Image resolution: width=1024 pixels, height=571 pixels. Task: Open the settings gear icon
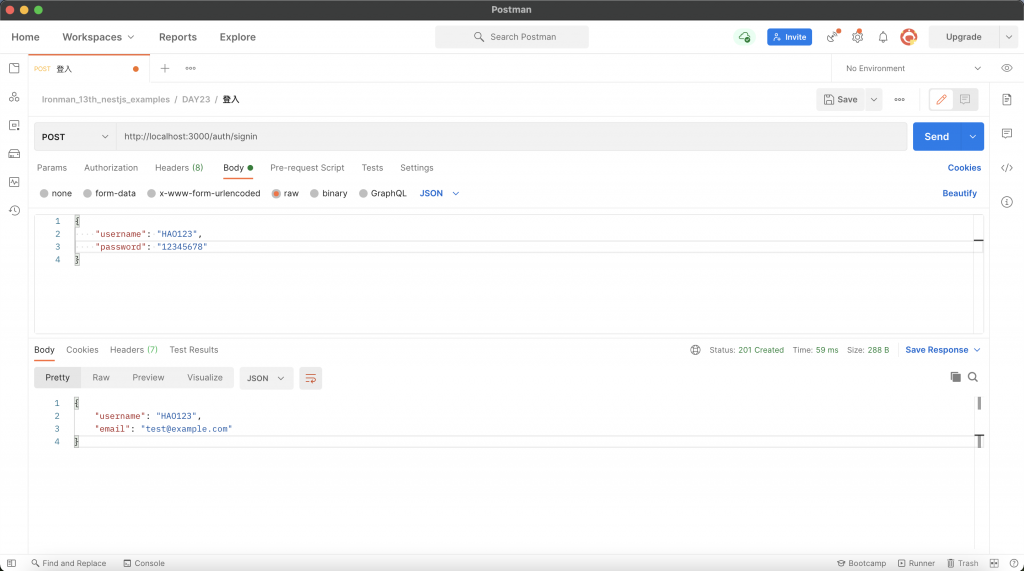(857, 37)
